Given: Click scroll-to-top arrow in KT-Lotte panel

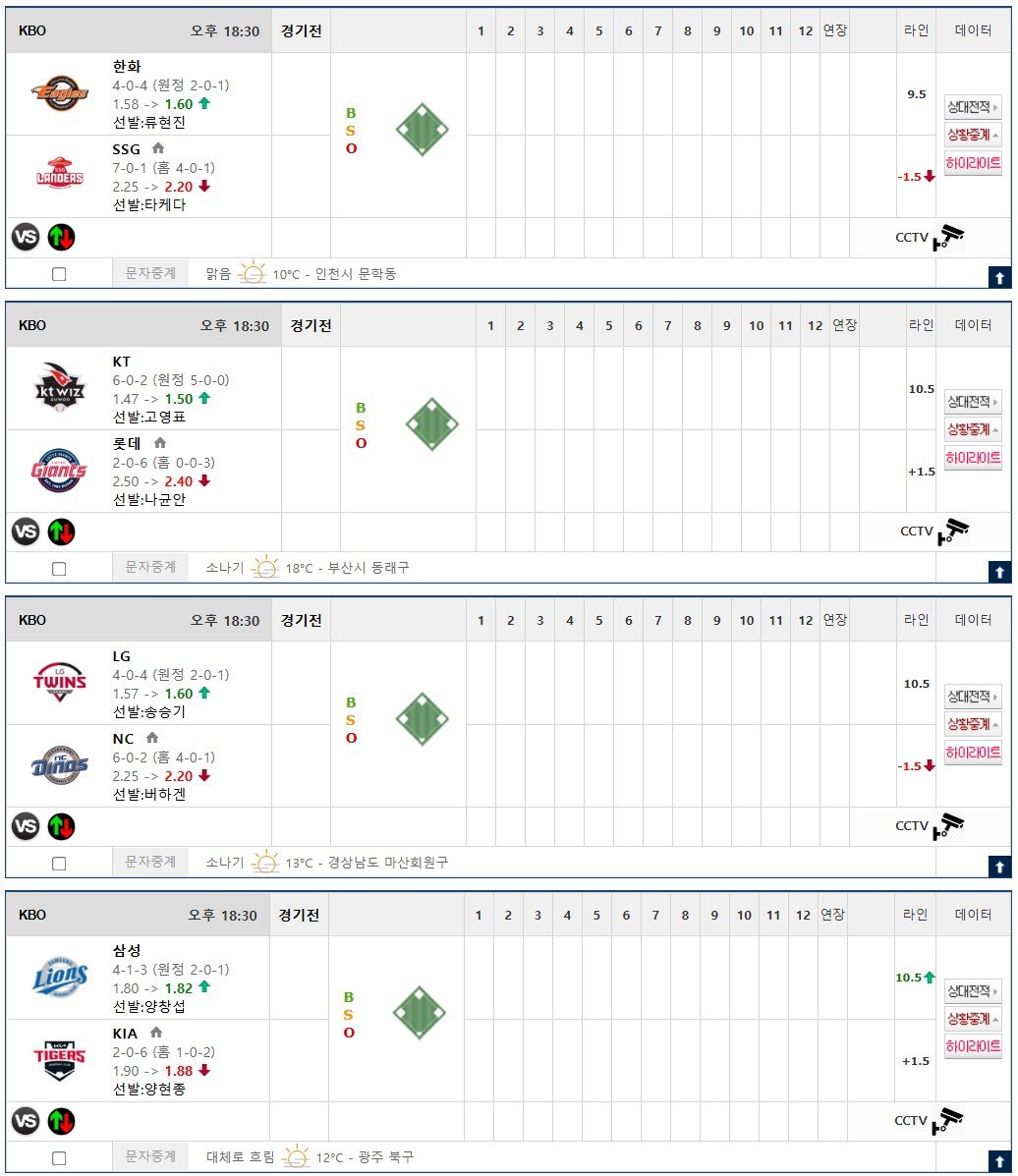Looking at the screenshot, I should (x=999, y=571).
